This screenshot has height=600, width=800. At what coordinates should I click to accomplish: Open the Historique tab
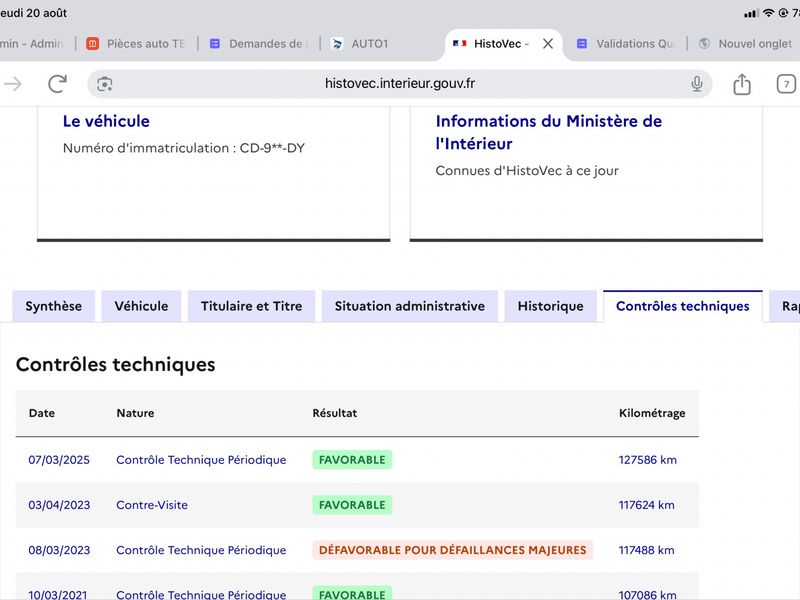click(551, 306)
